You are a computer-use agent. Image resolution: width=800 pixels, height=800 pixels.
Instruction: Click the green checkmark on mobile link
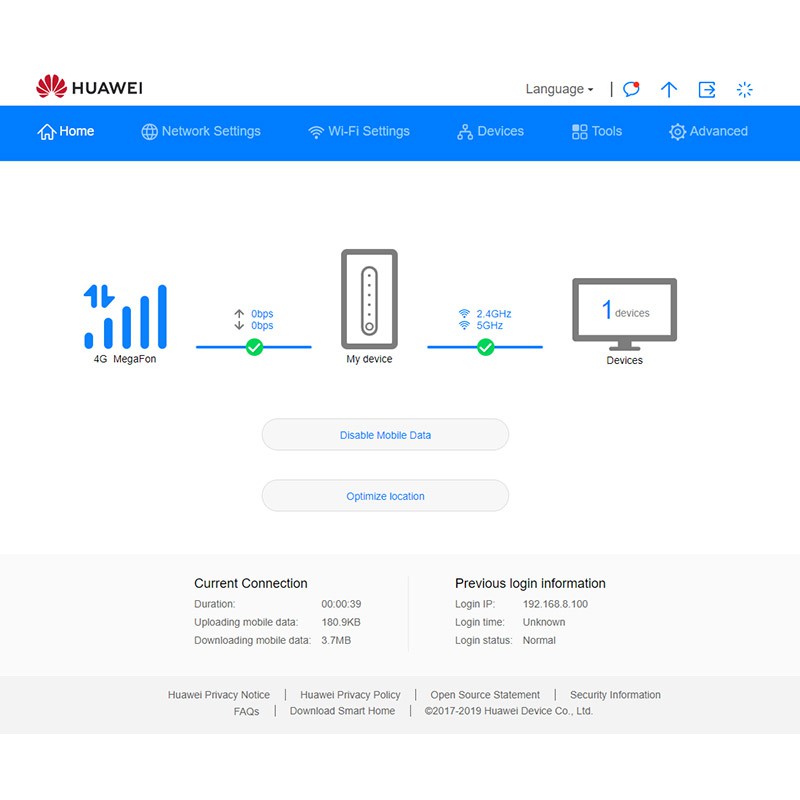(x=254, y=347)
